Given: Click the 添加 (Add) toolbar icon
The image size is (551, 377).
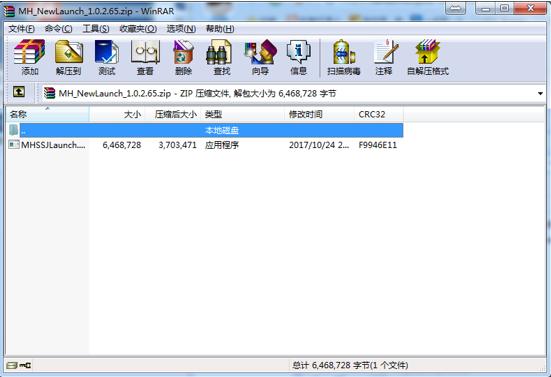Looking at the screenshot, I should pos(30,57).
